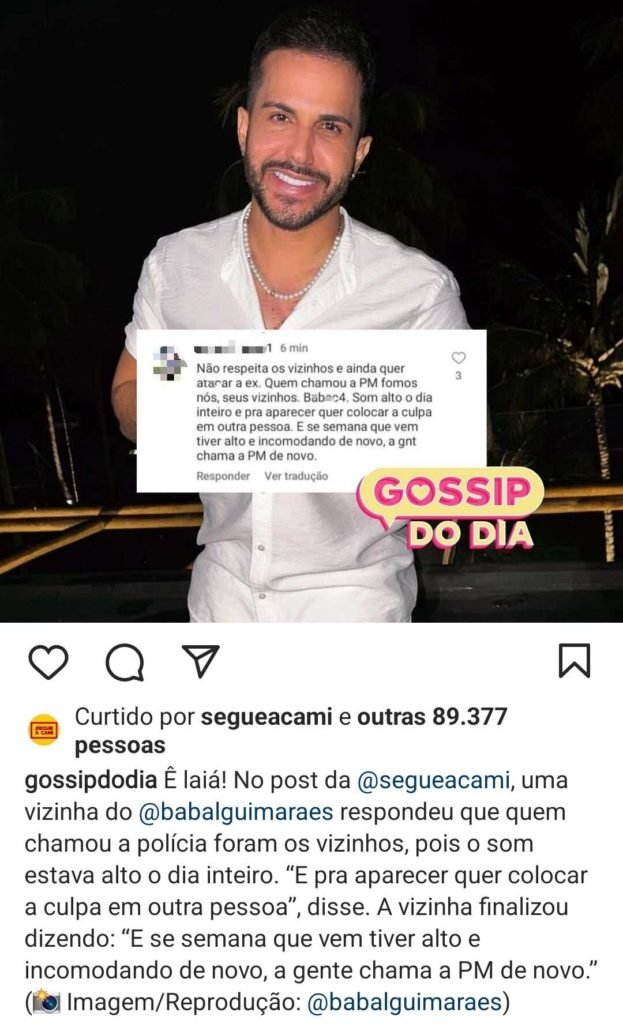The width and height of the screenshot is (623, 1024).
Task: Like the post with the heart icon
Action: [49, 662]
